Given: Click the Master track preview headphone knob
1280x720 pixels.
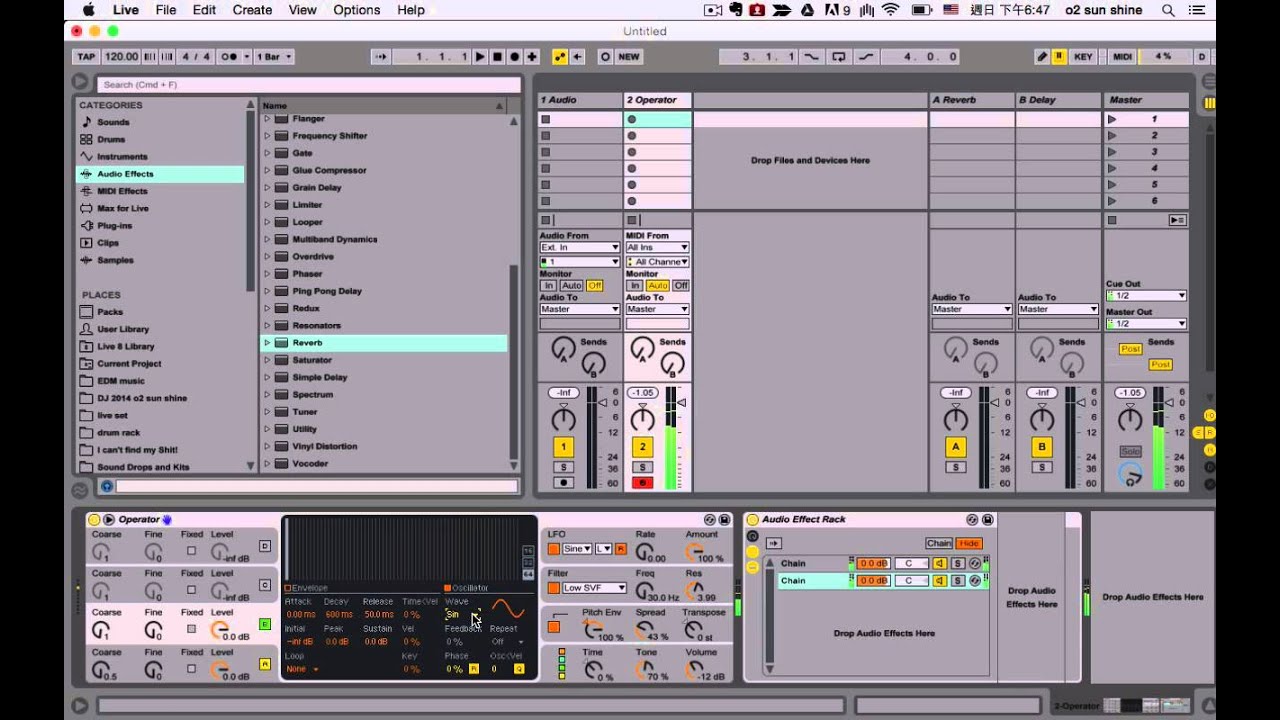Looking at the screenshot, I should click(1130, 474).
